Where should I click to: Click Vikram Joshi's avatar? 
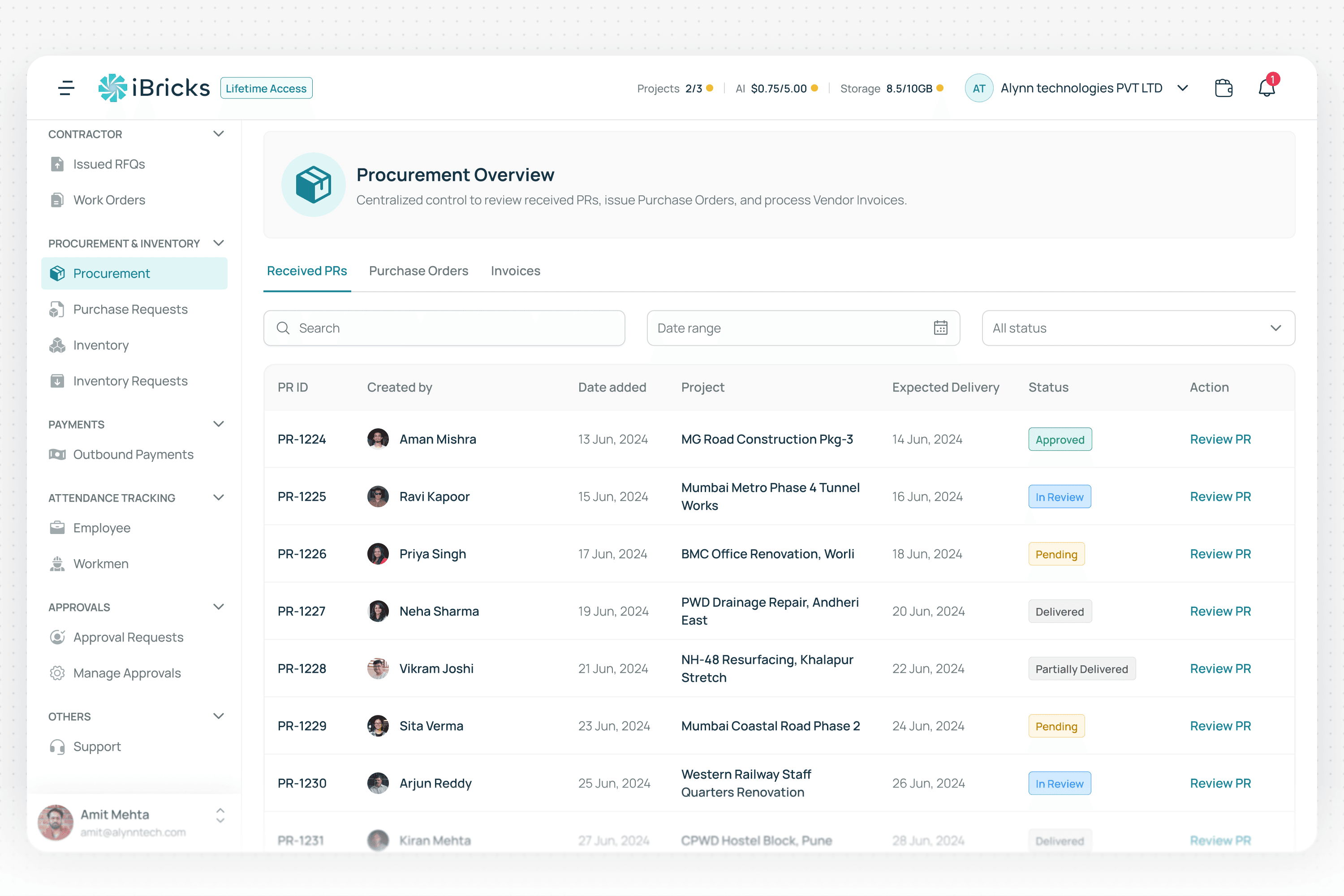[378, 668]
